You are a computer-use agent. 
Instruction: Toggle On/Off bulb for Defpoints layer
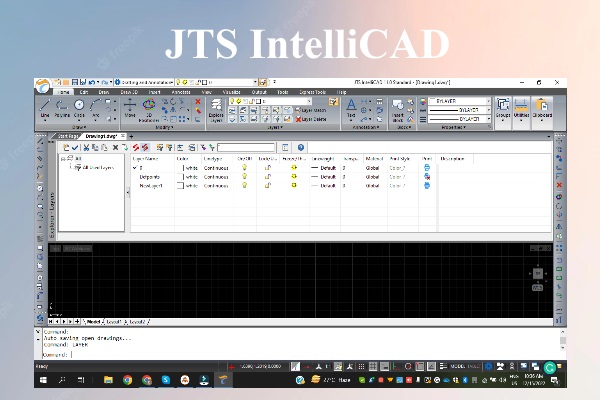coord(245,176)
